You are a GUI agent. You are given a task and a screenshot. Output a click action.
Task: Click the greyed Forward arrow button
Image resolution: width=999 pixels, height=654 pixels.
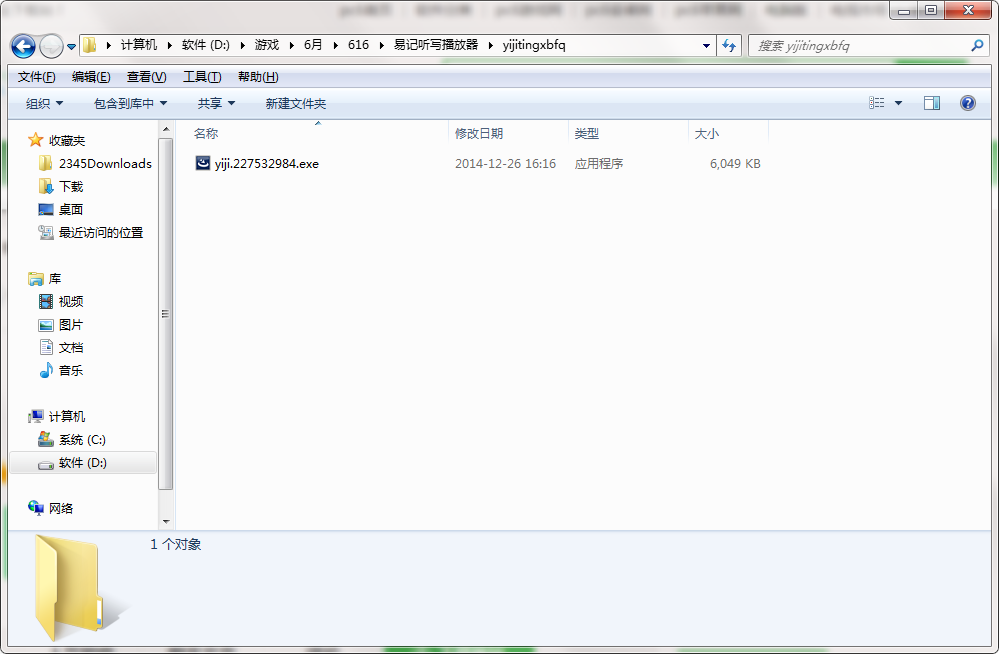[51, 46]
